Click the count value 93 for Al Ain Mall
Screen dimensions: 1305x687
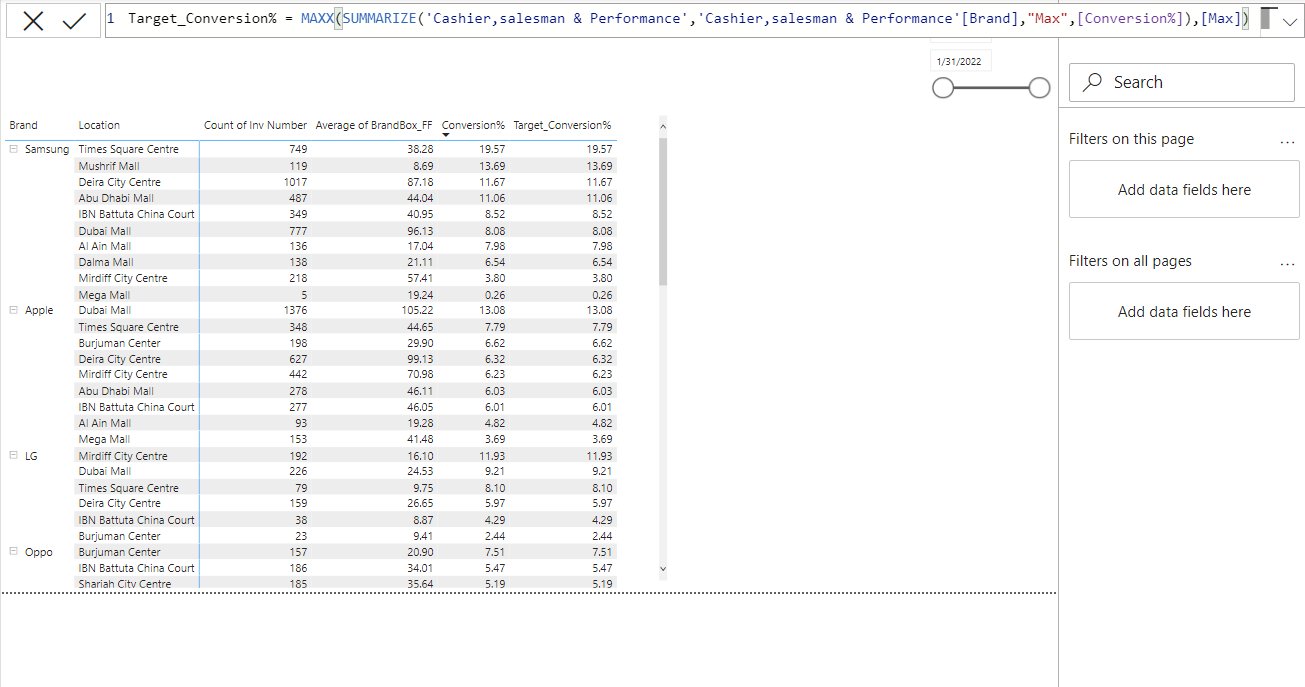click(x=301, y=423)
